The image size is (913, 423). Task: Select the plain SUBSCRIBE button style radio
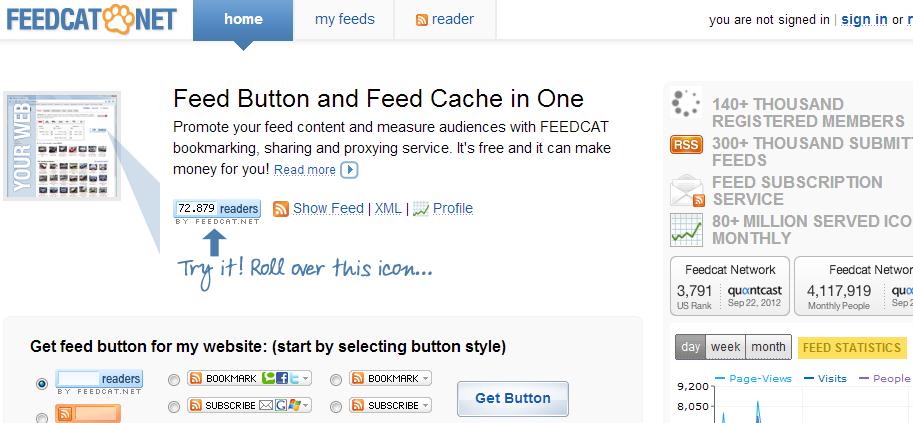tap(335, 407)
